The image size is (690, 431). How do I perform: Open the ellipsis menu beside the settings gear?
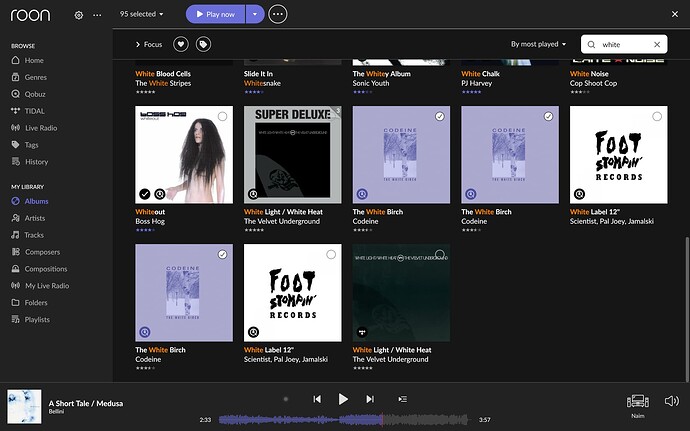[x=97, y=15]
